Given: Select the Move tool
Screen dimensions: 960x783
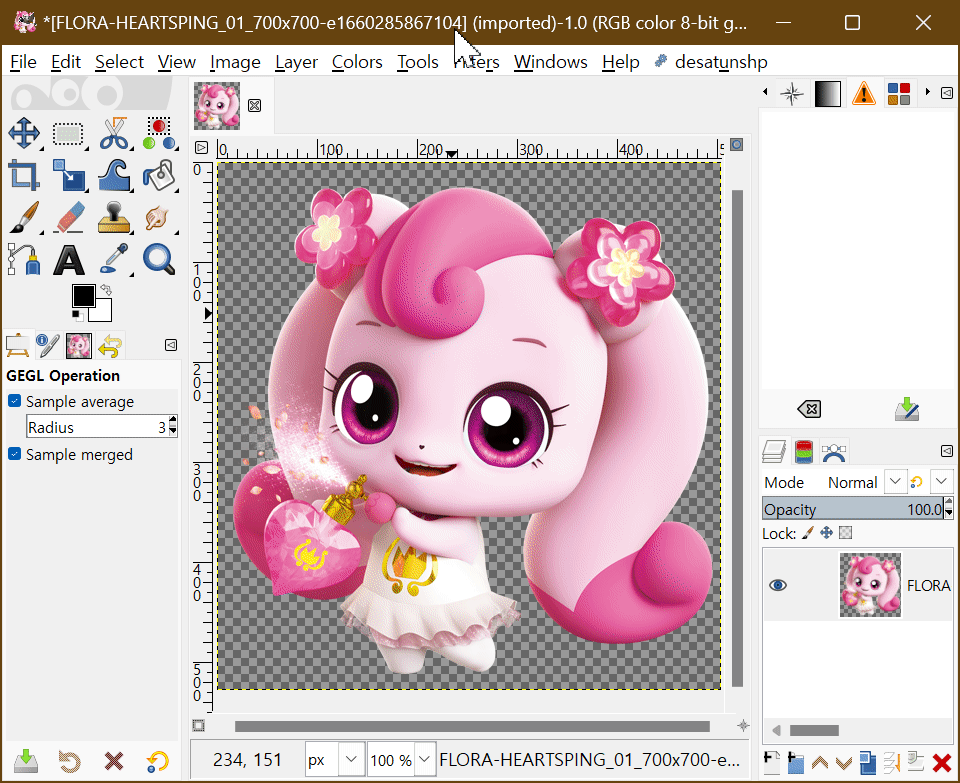Looking at the screenshot, I should tap(24, 133).
